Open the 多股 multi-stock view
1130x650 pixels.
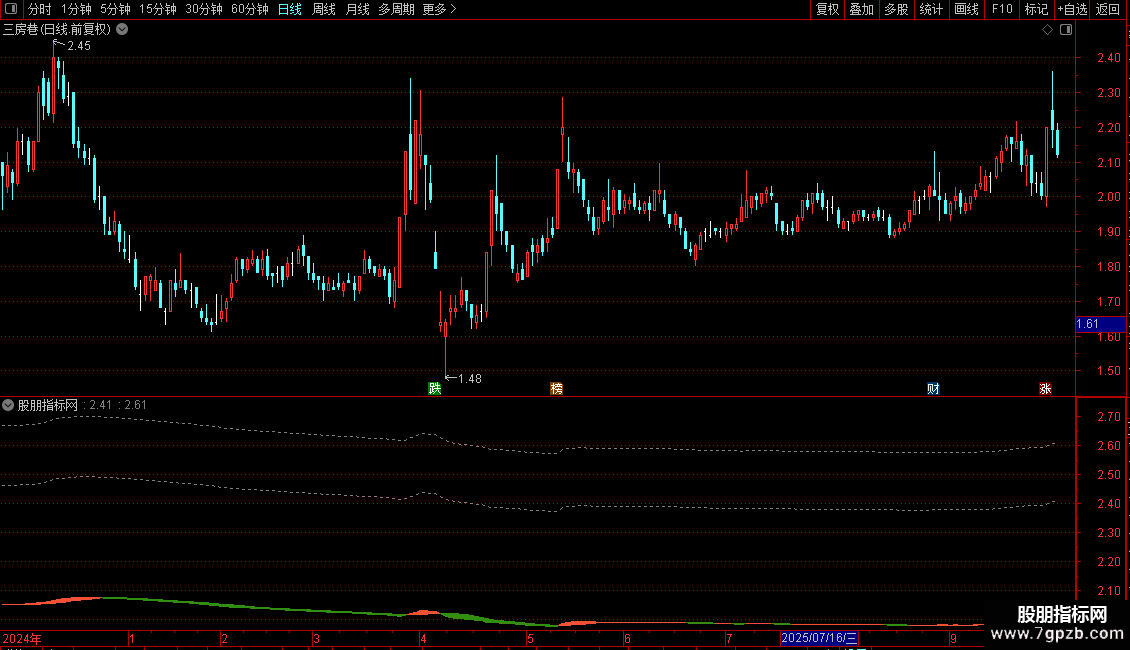(897, 9)
